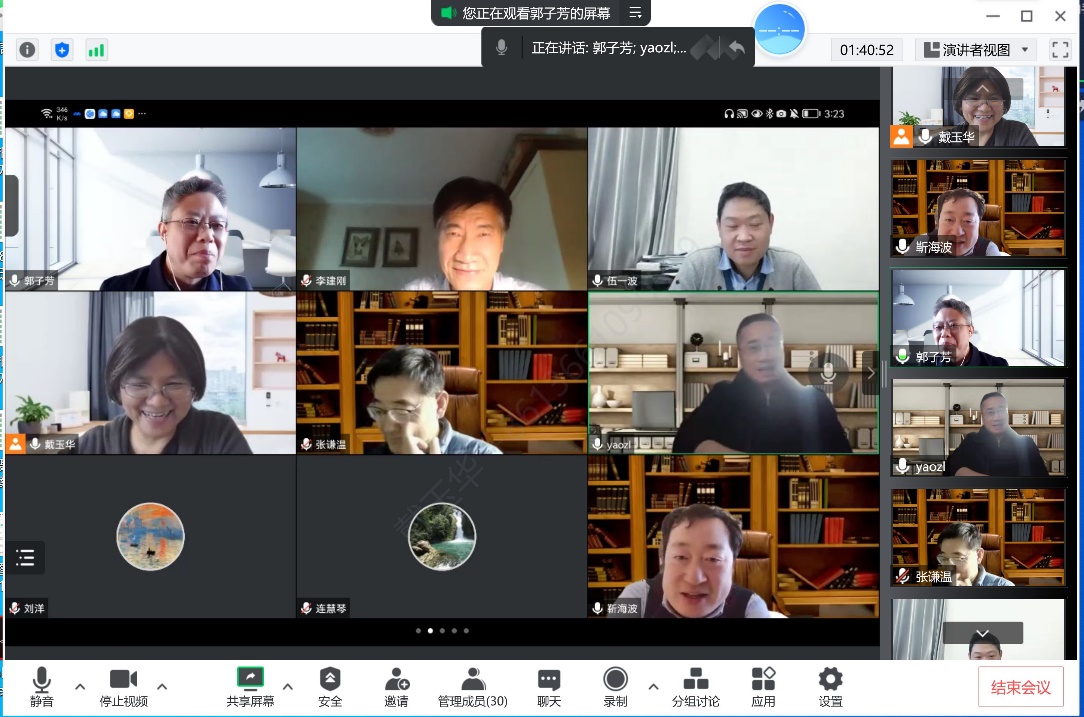Expand the audio options arrow beside 静音
The image size is (1084, 717).
point(80,687)
